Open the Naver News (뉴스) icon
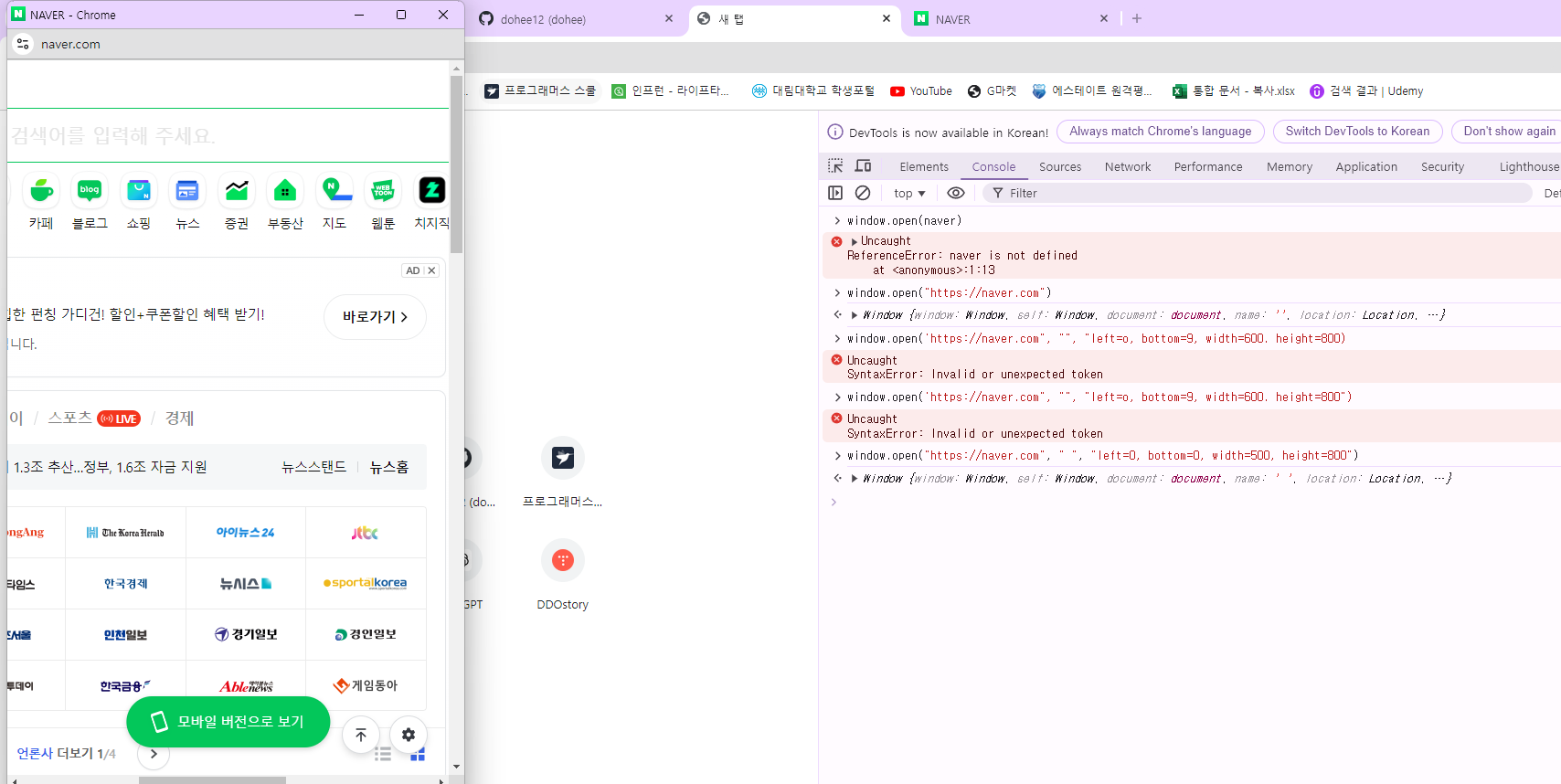The width and height of the screenshot is (1561, 784). pyautogui.click(x=187, y=191)
